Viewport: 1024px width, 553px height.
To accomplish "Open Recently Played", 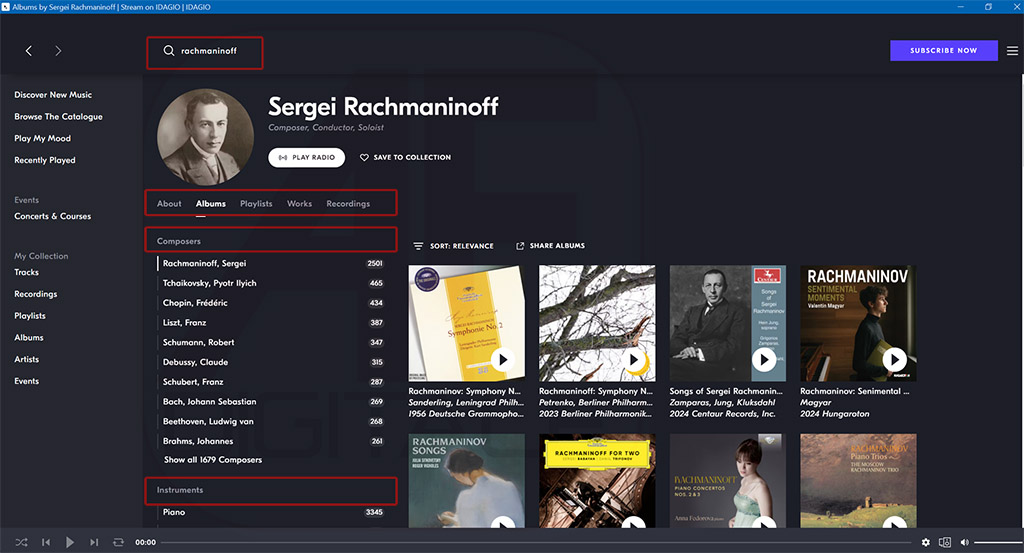I will [44, 160].
